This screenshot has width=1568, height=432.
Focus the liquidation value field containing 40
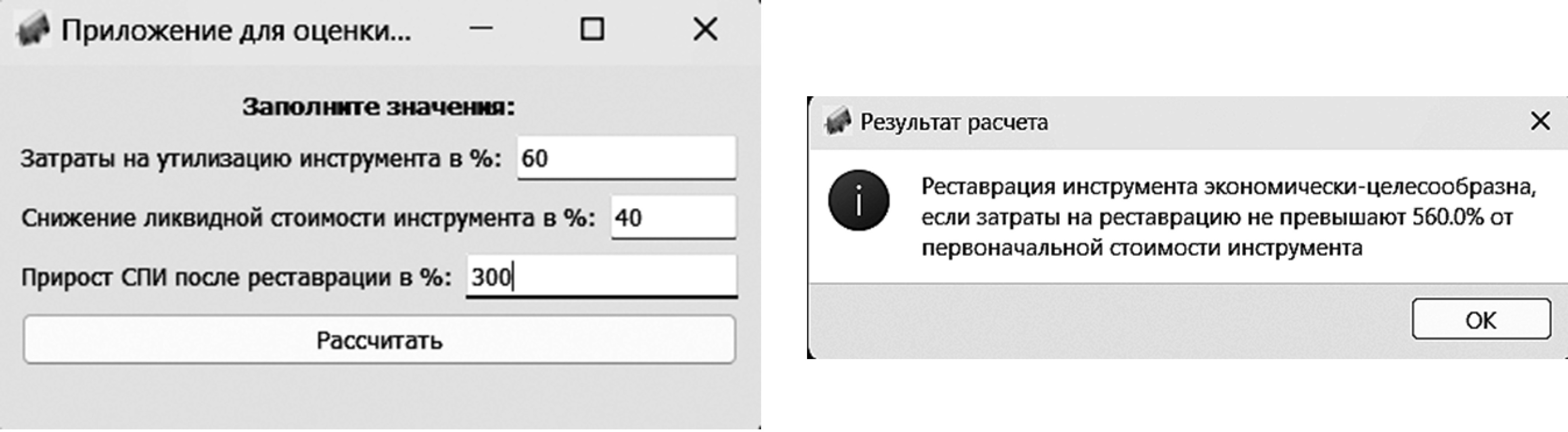click(x=673, y=217)
